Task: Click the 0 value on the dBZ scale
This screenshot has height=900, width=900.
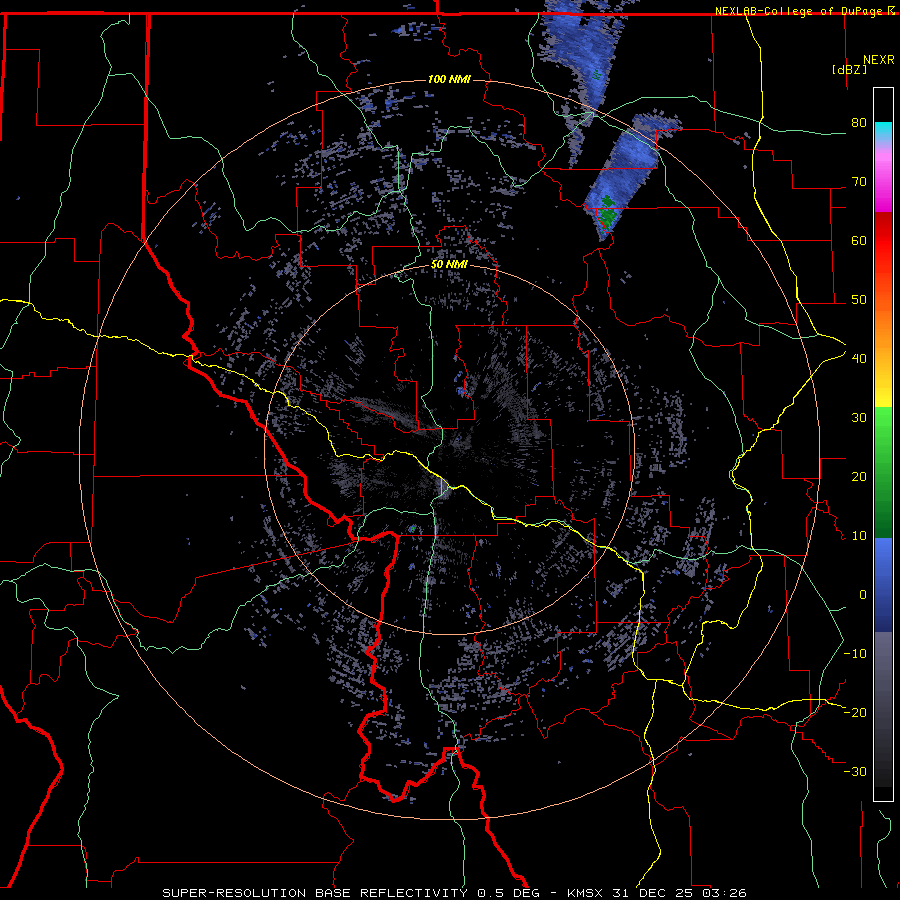Action: pos(863,595)
